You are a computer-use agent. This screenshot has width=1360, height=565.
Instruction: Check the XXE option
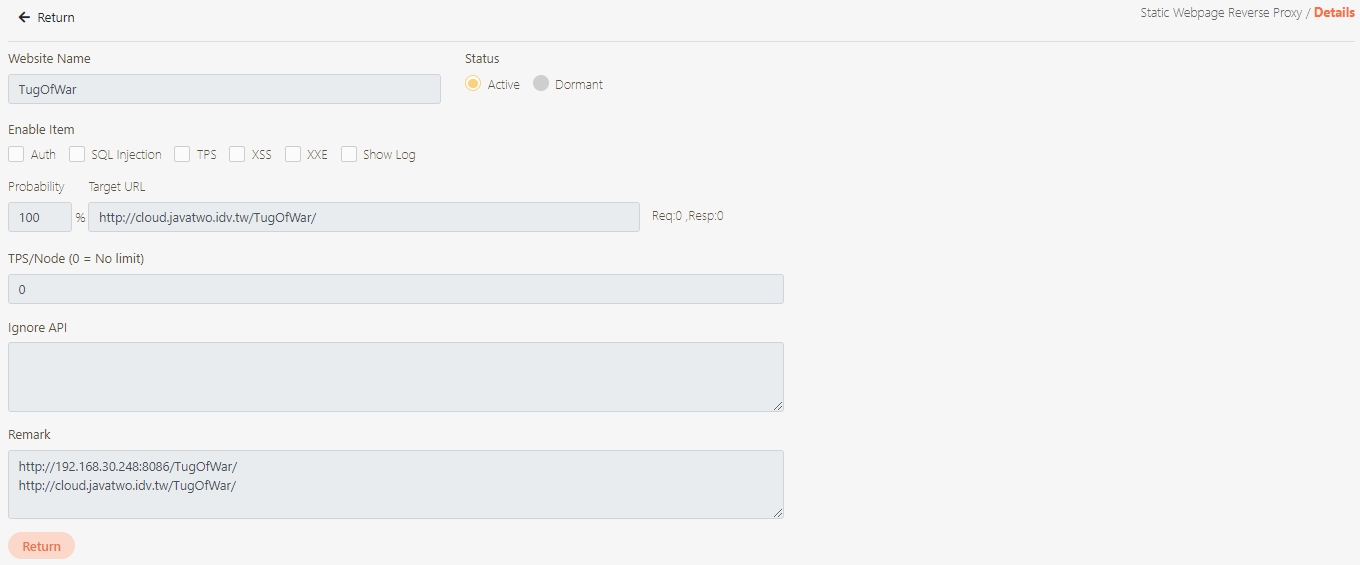point(293,154)
